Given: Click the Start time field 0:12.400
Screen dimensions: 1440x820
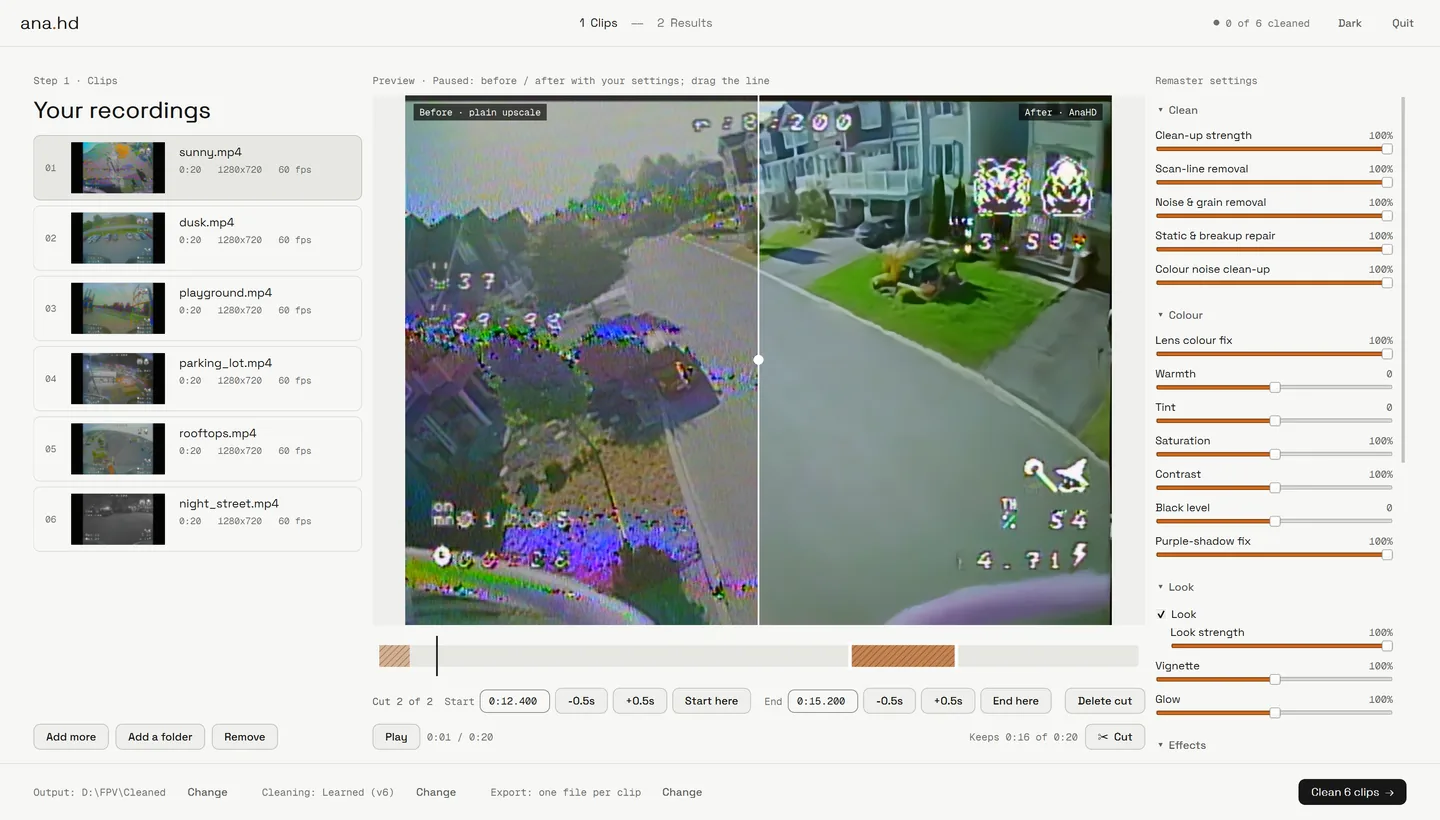Looking at the screenshot, I should pos(515,701).
